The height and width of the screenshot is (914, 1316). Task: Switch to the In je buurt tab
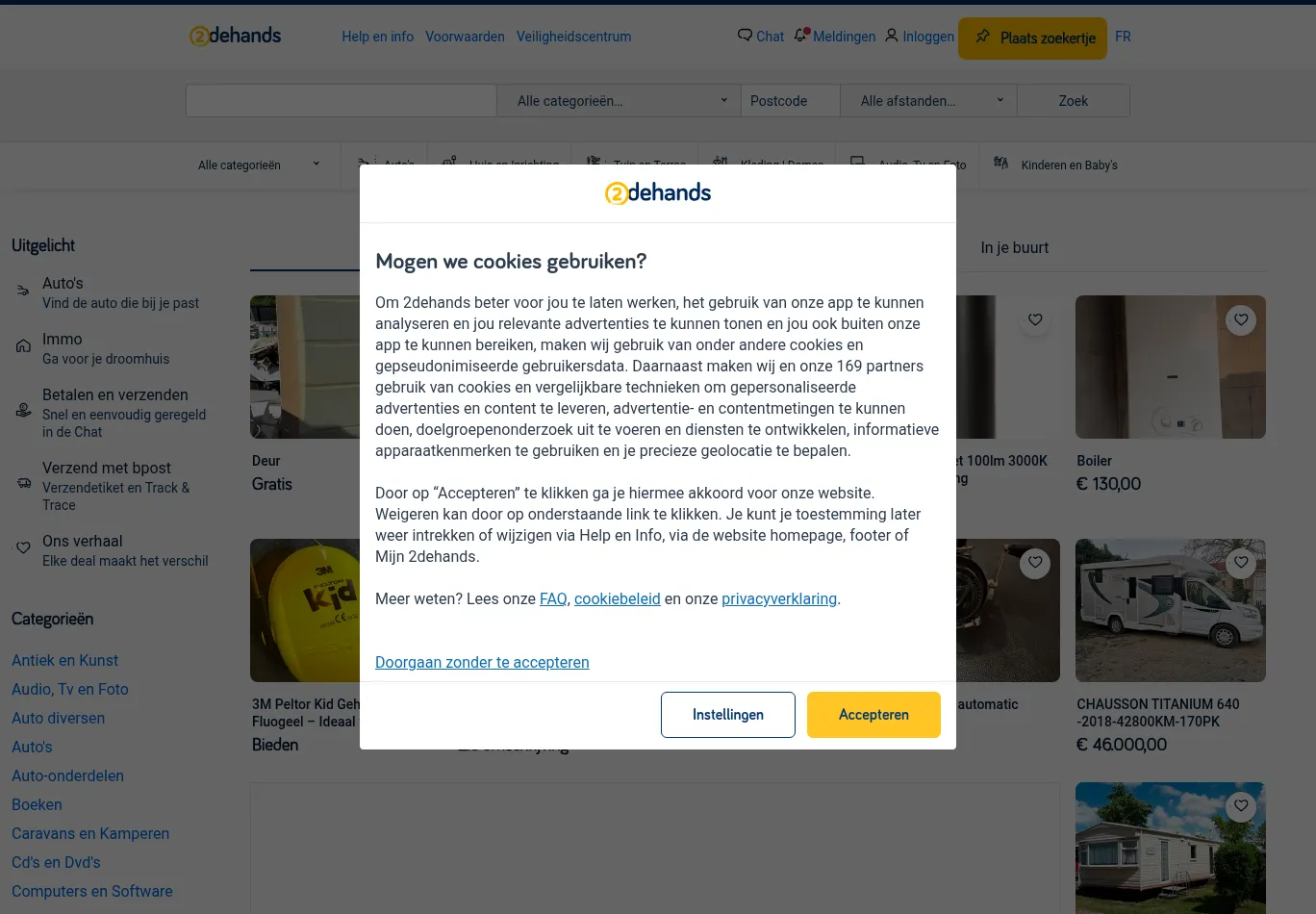click(x=1014, y=247)
